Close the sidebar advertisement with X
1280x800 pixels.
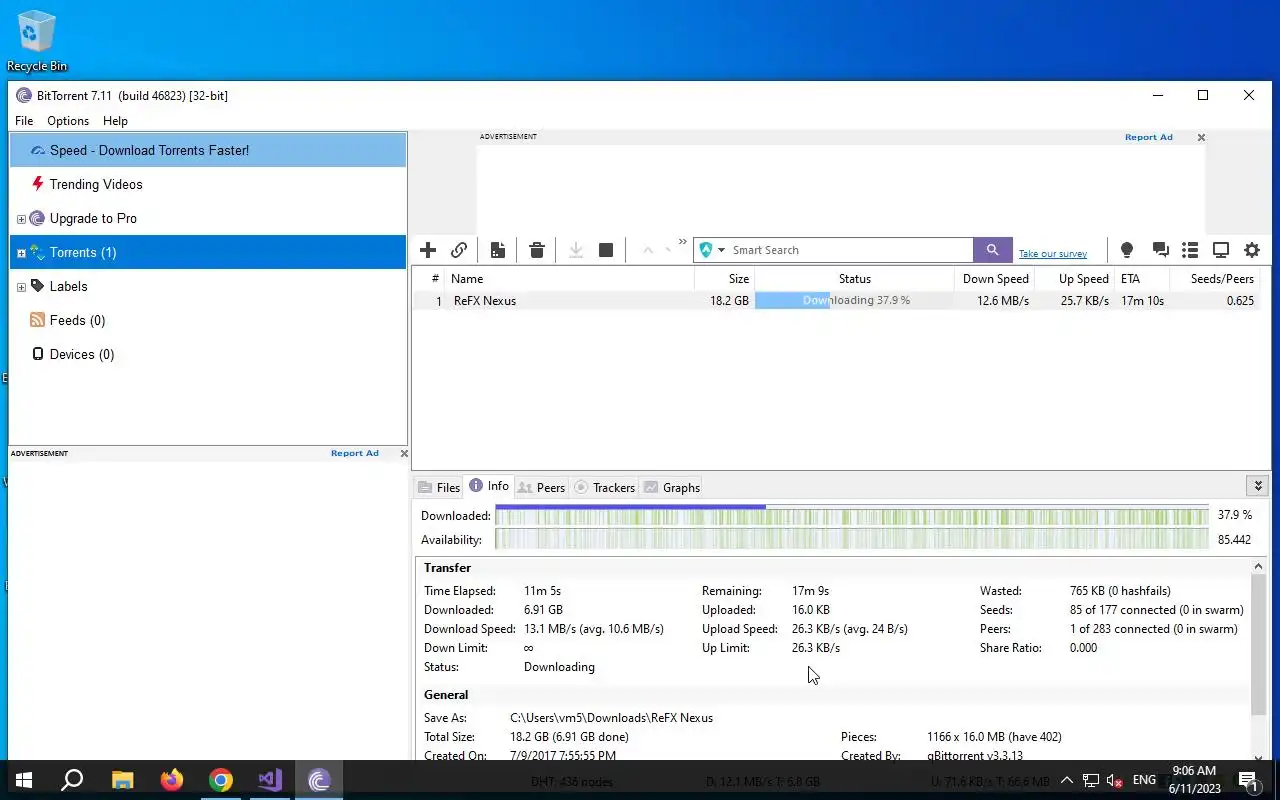click(404, 453)
